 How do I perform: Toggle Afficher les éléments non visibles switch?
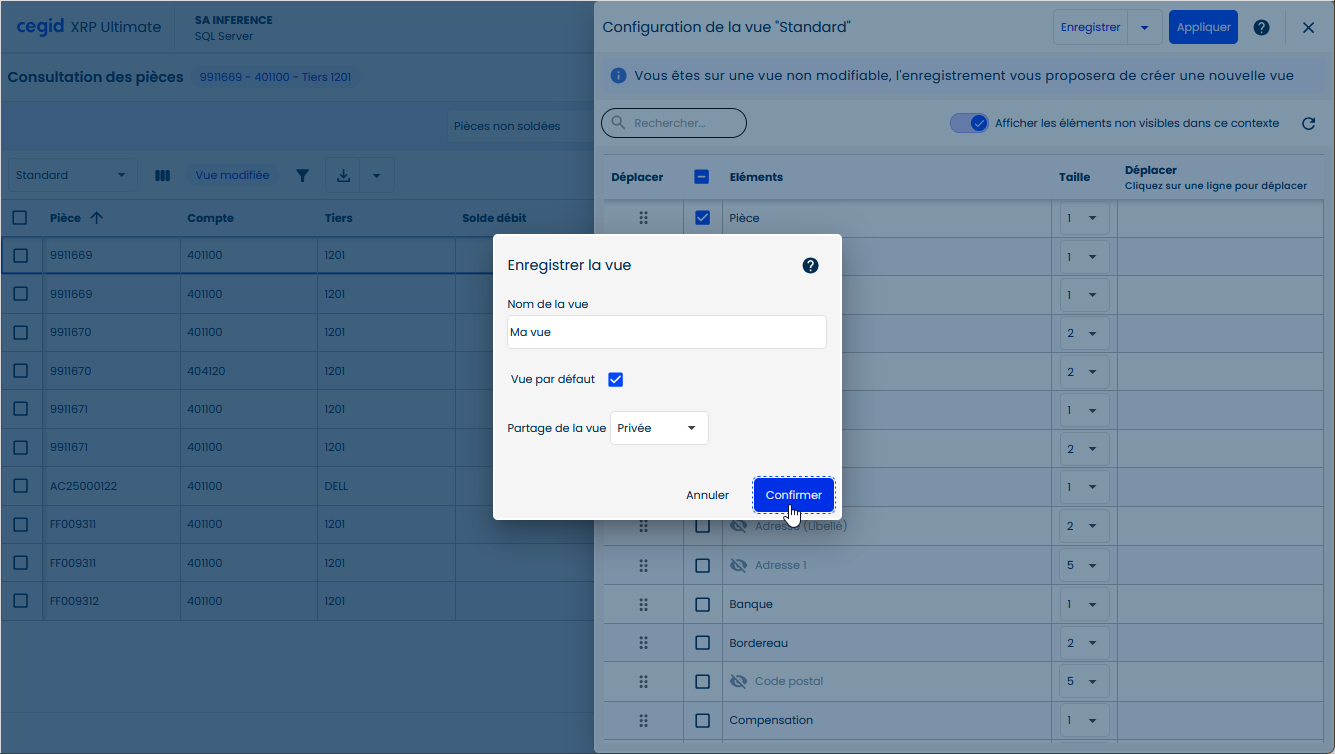point(968,123)
